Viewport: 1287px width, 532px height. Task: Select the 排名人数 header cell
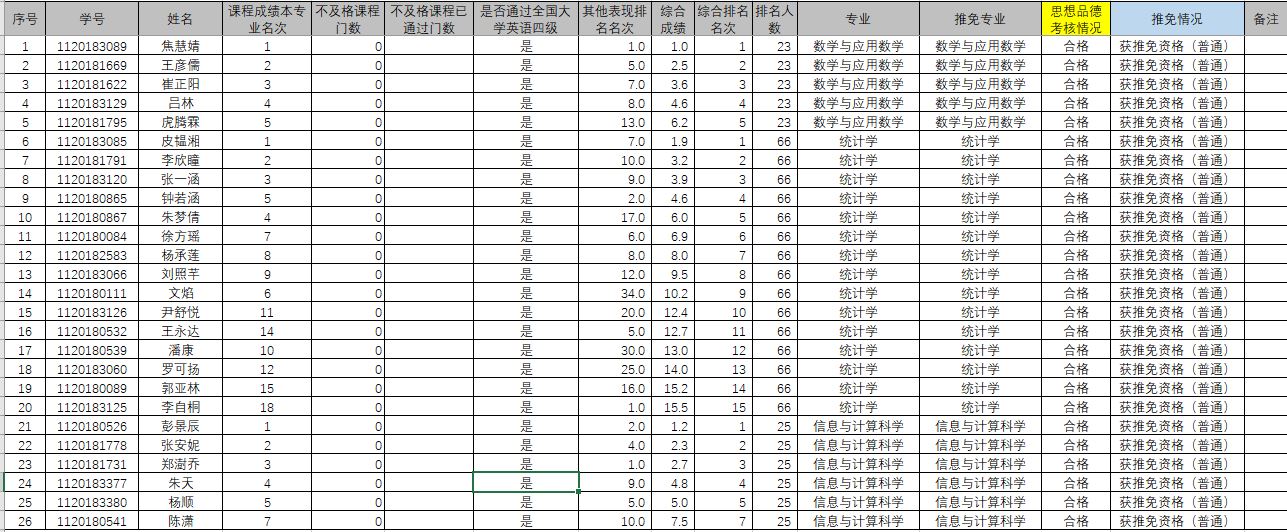pyautogui.click(x=775, y=19)
